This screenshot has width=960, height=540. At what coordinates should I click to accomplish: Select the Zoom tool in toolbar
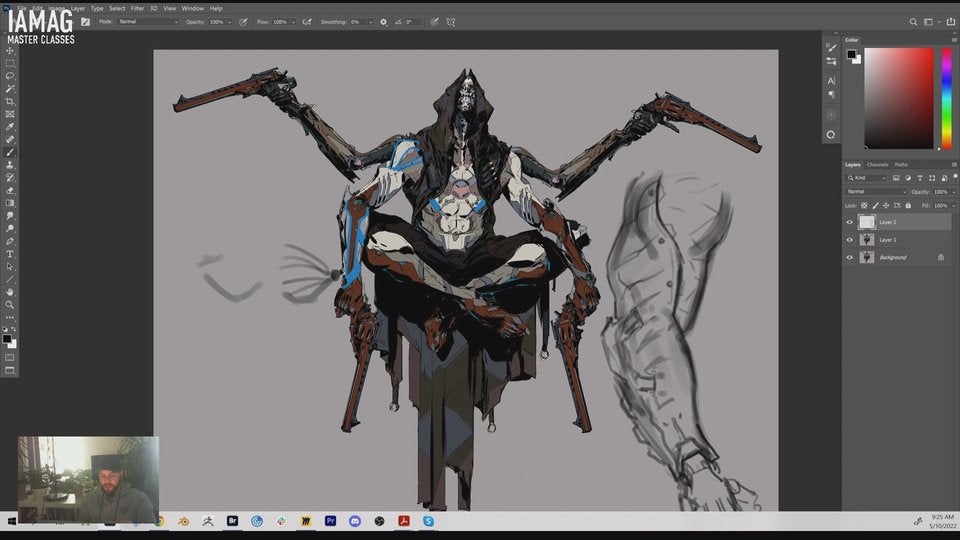point(10,304)
